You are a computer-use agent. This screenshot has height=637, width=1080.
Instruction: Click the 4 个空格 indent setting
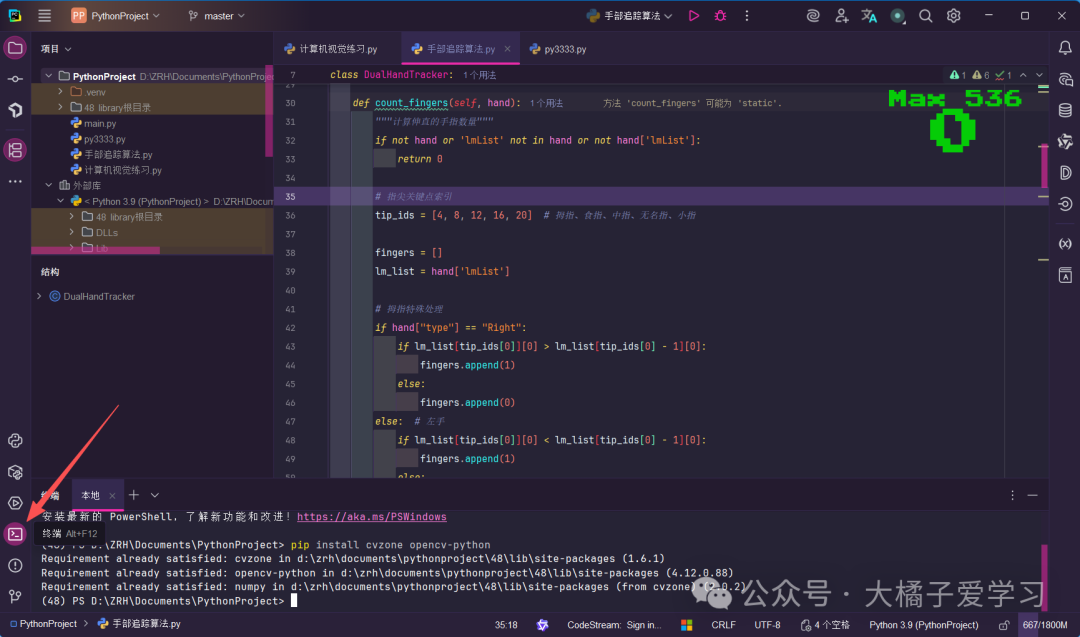pyautogui.click(x=825, y=625)
